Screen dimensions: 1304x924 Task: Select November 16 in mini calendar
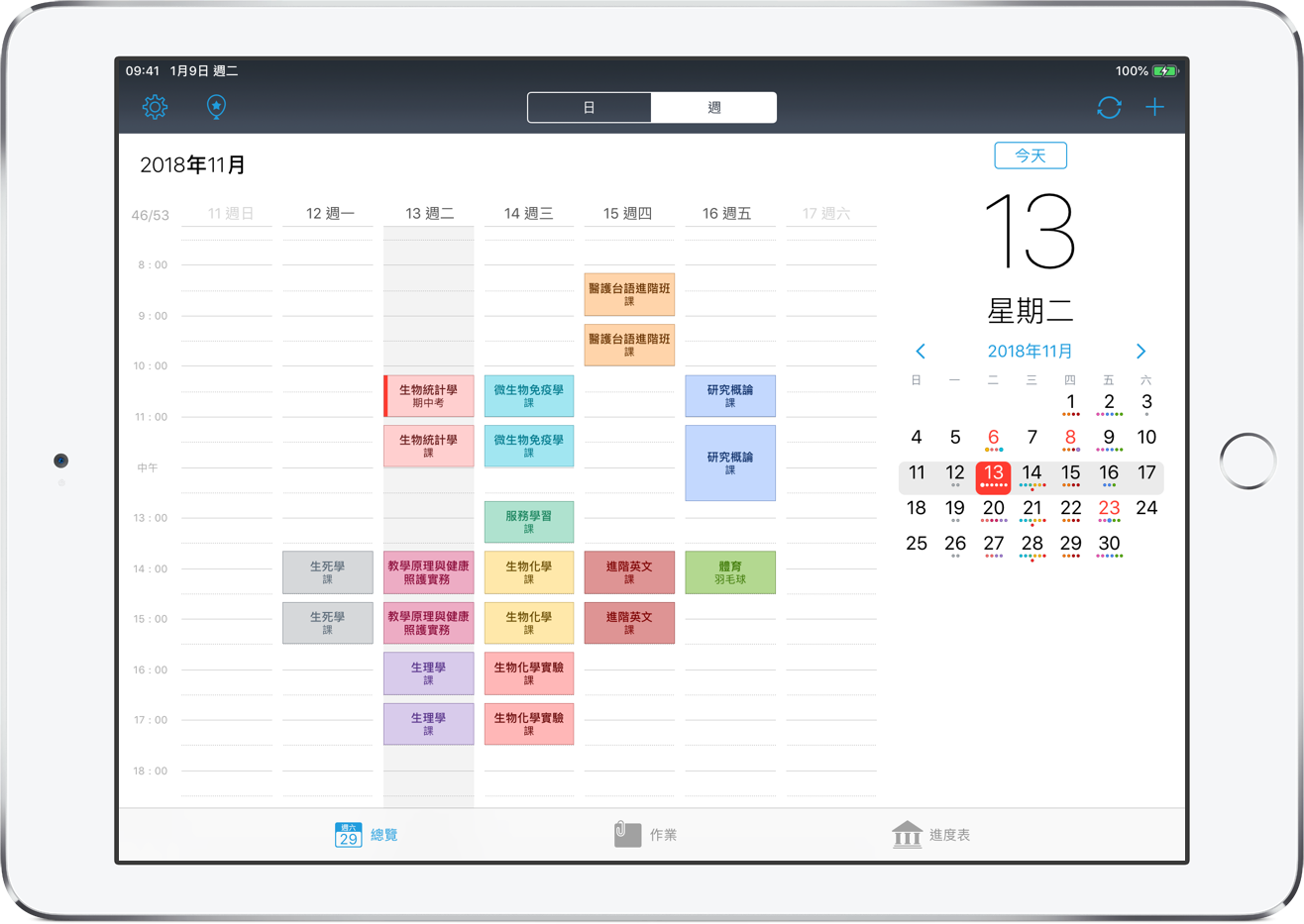coord(1109,475)
